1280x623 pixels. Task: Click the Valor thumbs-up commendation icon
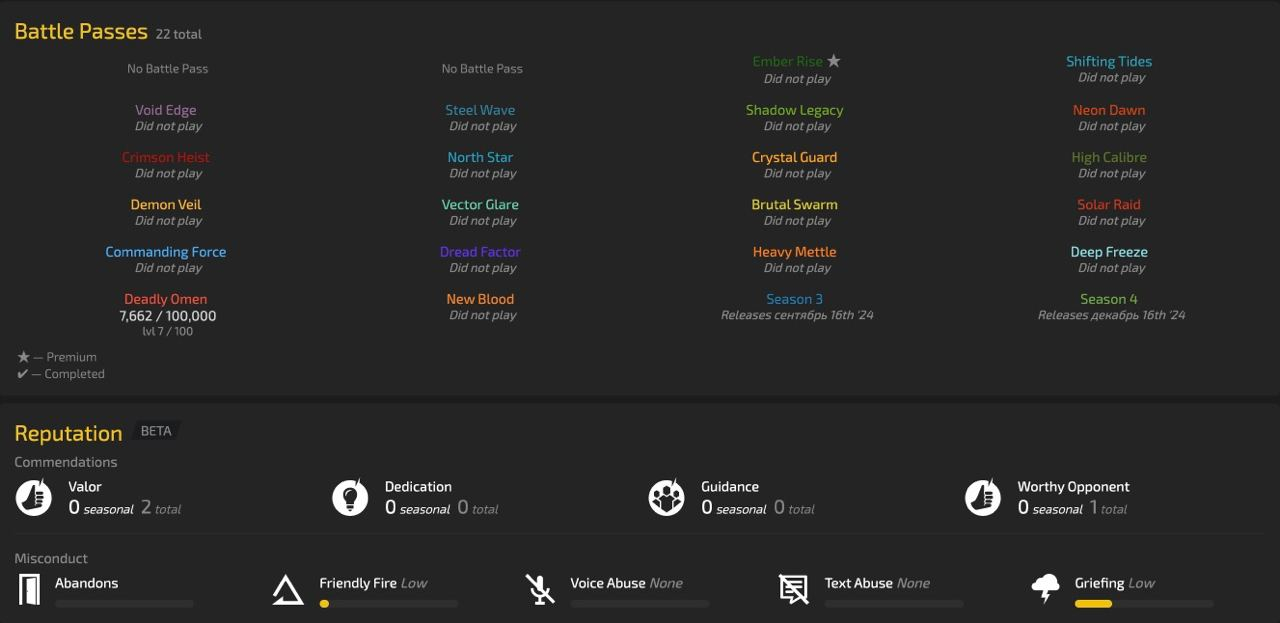33,497
